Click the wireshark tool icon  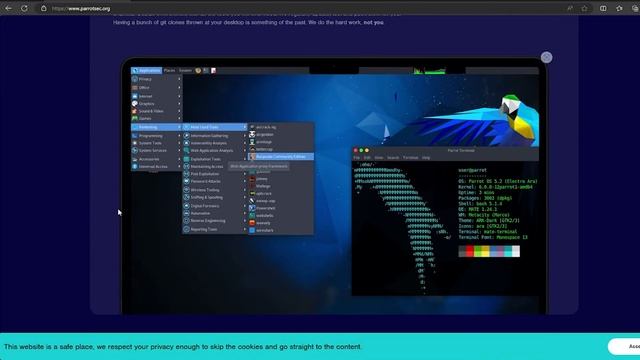252,230
